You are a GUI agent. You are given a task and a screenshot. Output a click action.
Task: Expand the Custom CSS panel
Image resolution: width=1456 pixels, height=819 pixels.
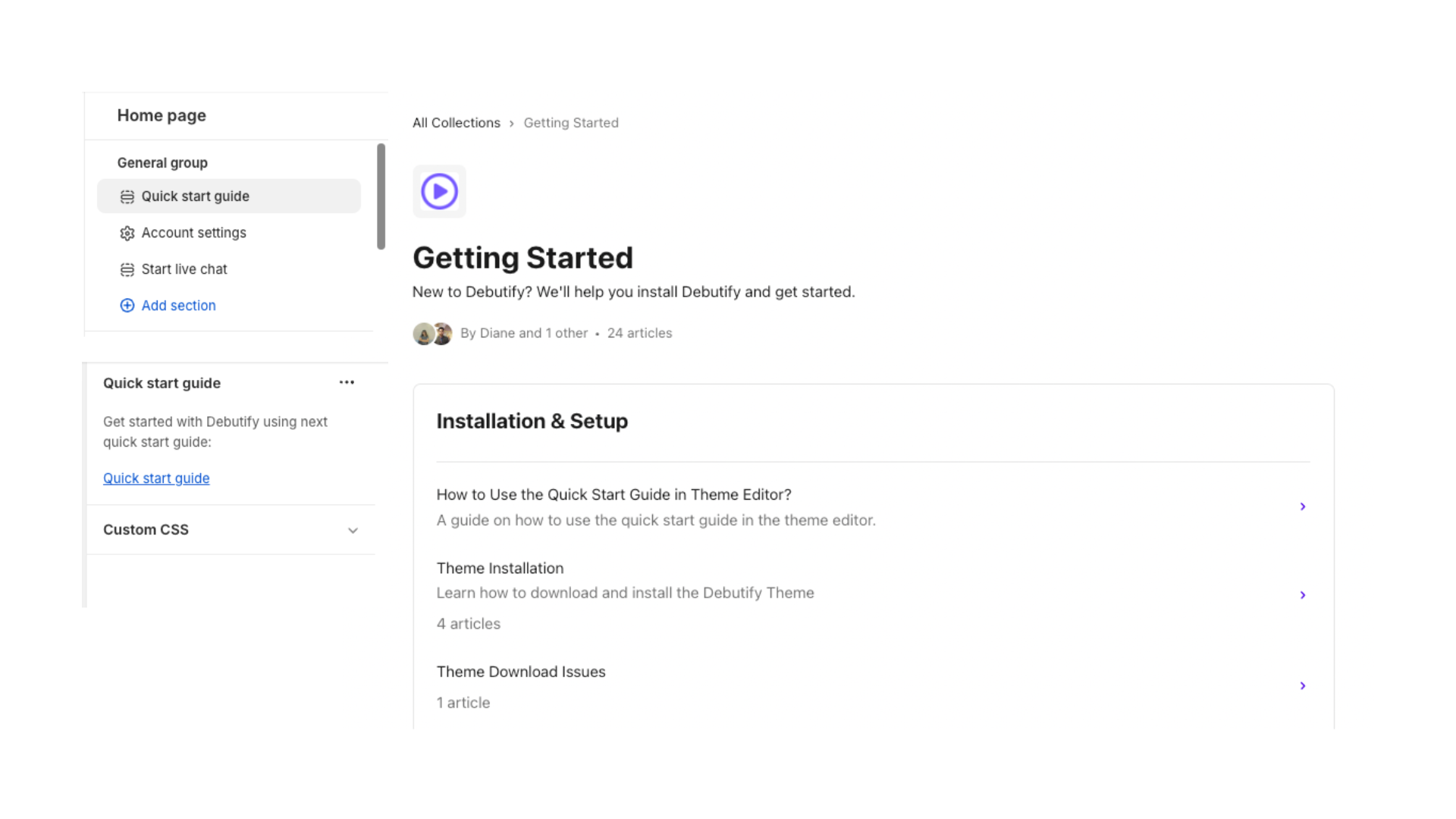(353, 530)
